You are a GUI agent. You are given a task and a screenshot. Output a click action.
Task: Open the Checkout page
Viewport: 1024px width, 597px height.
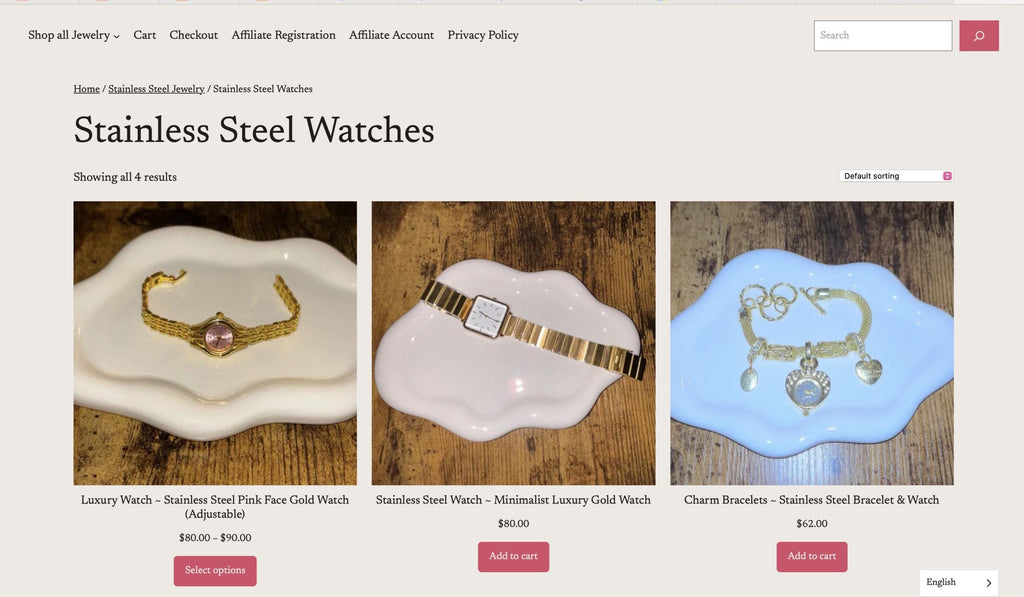pos(193,35)
